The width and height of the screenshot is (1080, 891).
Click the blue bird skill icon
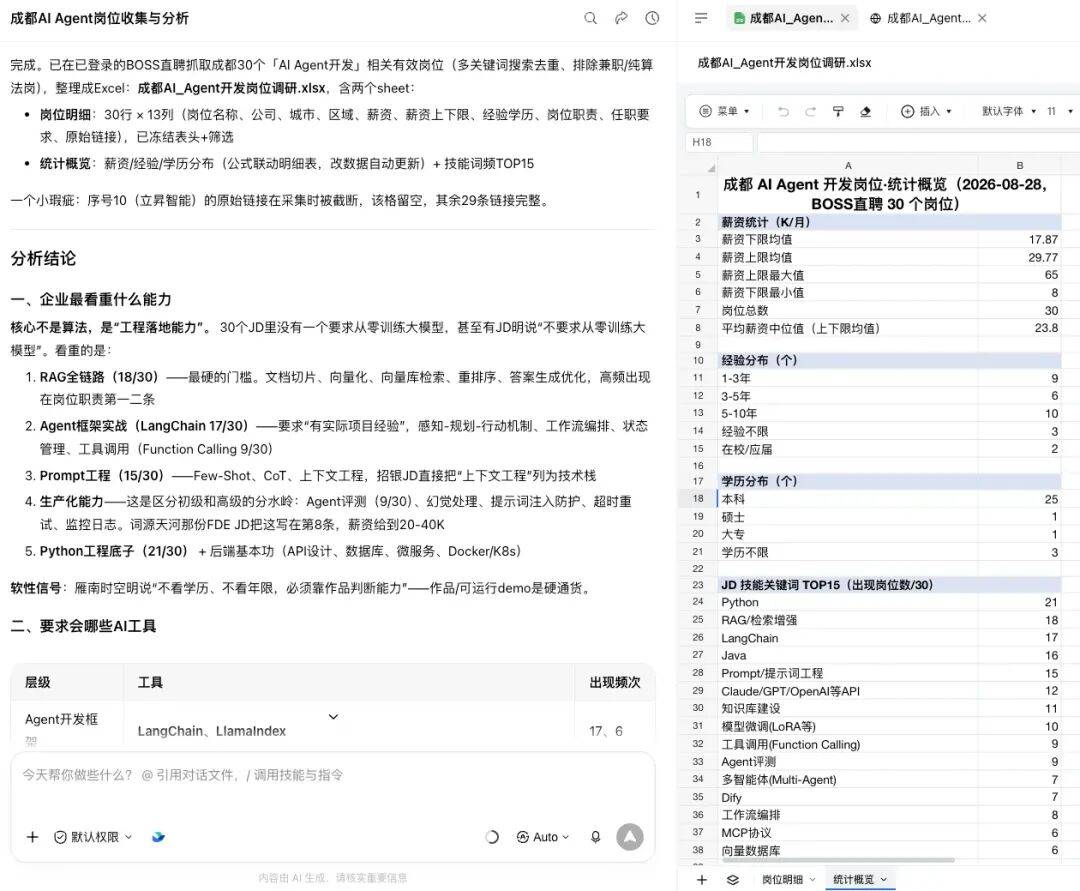click(158, 837)
